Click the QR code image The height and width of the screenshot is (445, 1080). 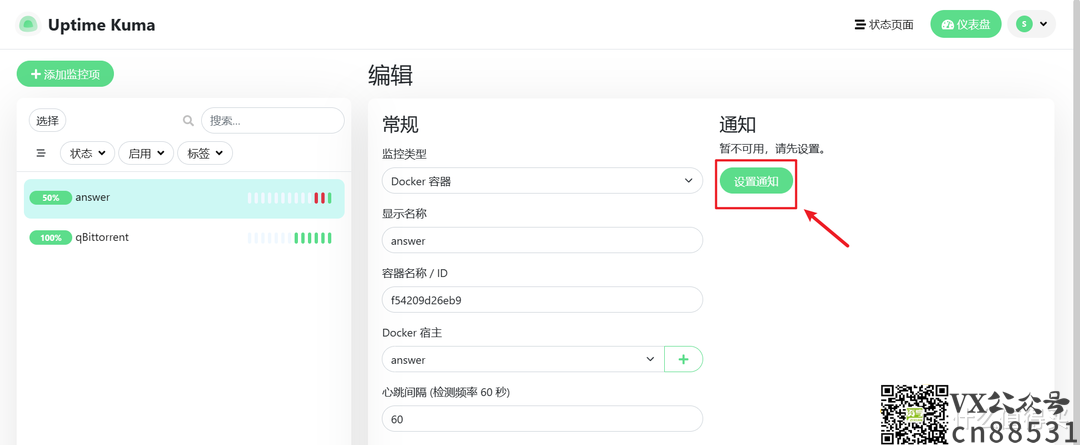pos(913,414)
